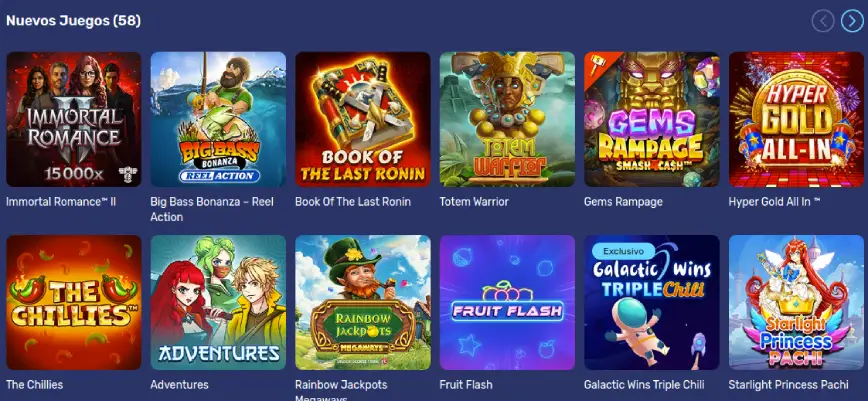Click the Hyper Gold All In title link
The height and width of the screenshot is (401, 868).
pos(774,202)
